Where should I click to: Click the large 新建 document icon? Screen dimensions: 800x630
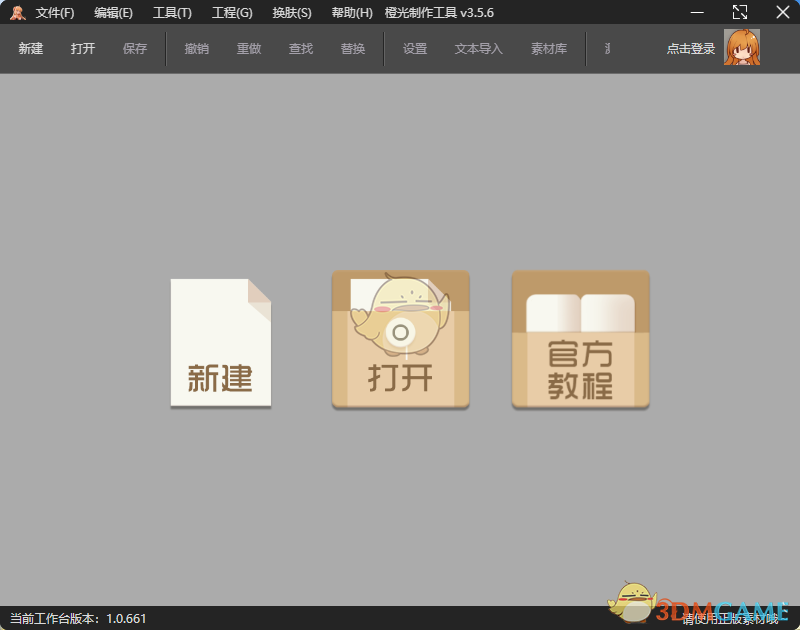[x=220, y=340]
